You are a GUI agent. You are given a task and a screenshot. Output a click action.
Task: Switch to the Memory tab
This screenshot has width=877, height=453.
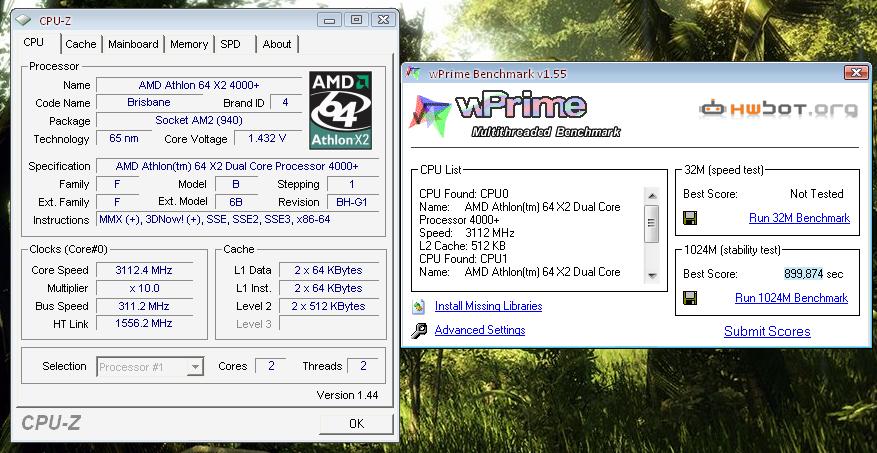point(189,44)
